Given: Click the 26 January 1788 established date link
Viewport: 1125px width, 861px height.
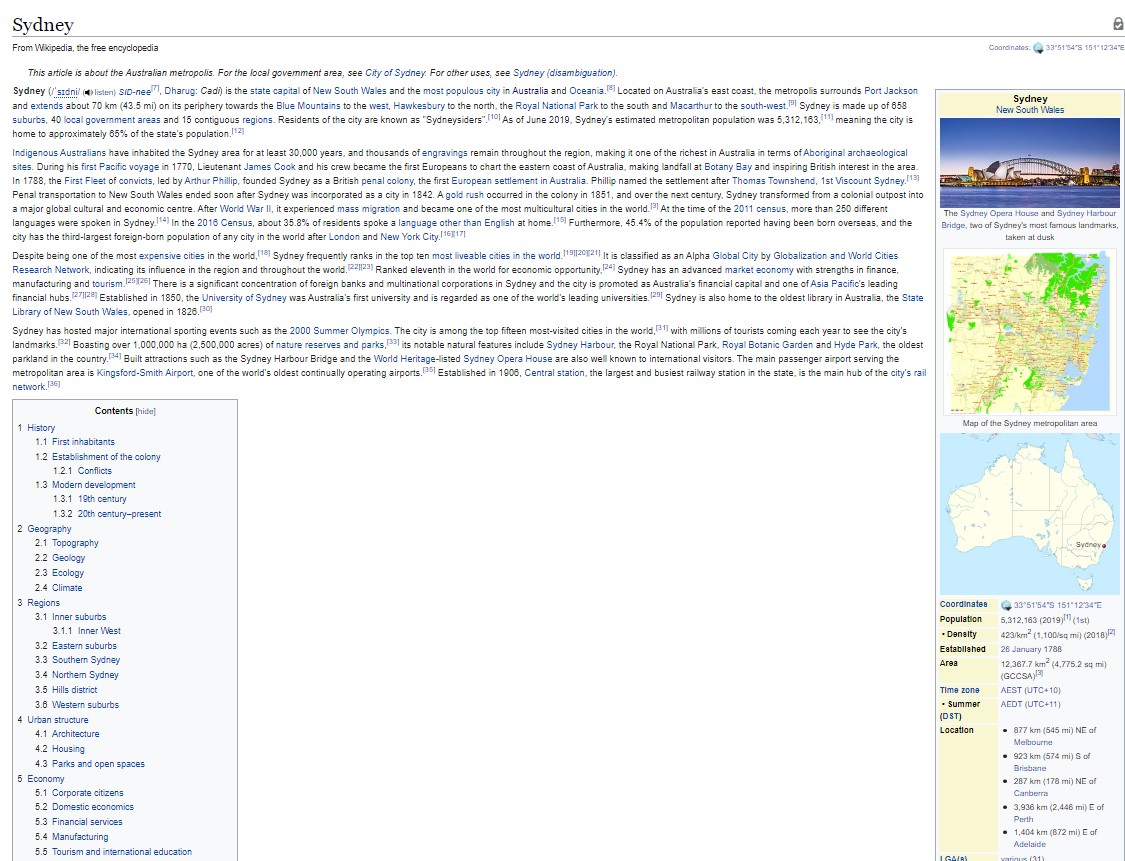Looking at the screenshot, I should (1033, 649).
